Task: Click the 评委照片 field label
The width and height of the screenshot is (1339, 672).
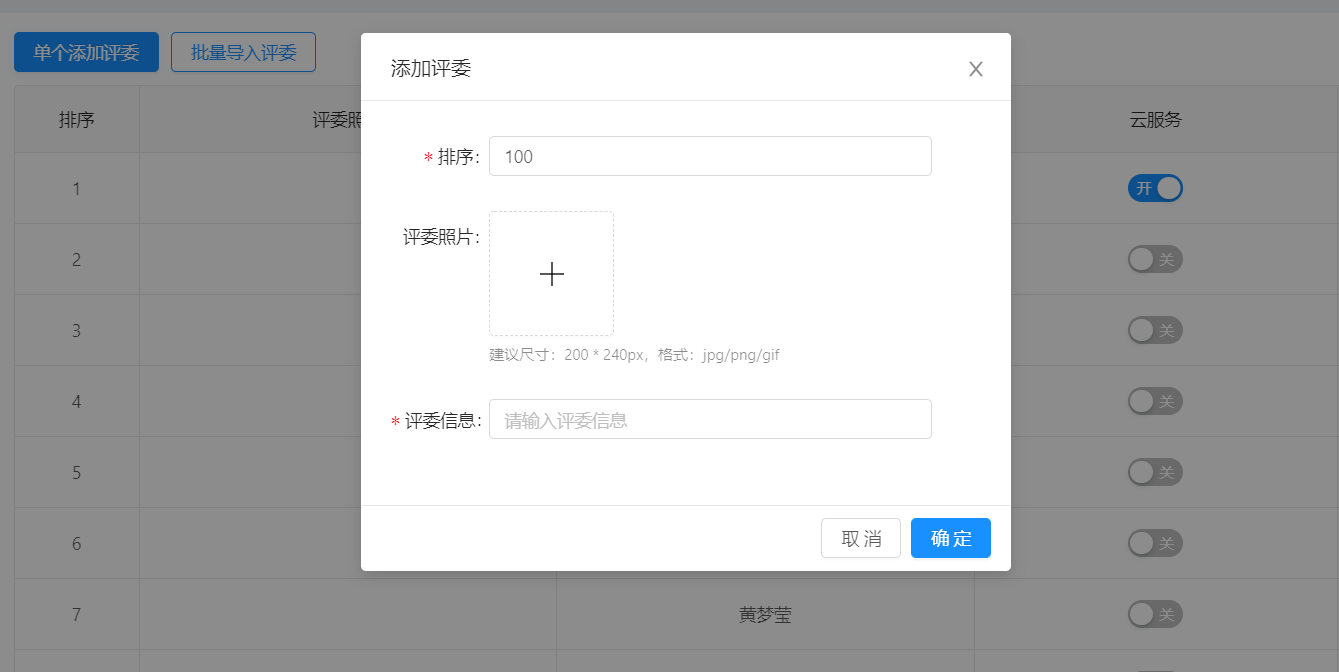Action: click(441, 237)
